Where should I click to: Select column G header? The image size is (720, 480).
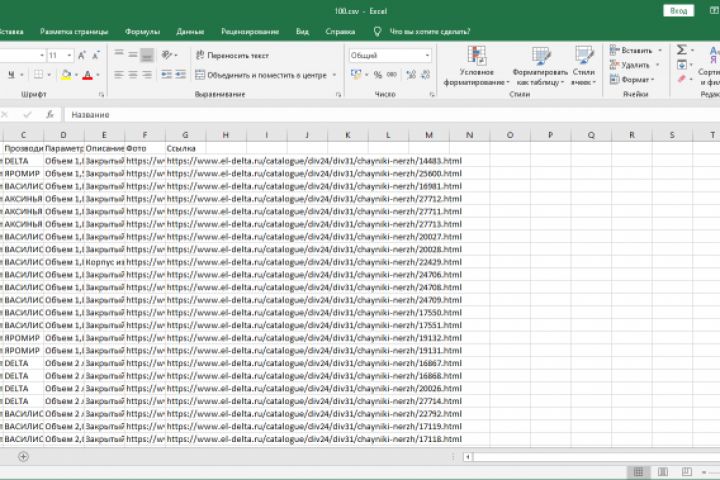(x=186, y=135)
